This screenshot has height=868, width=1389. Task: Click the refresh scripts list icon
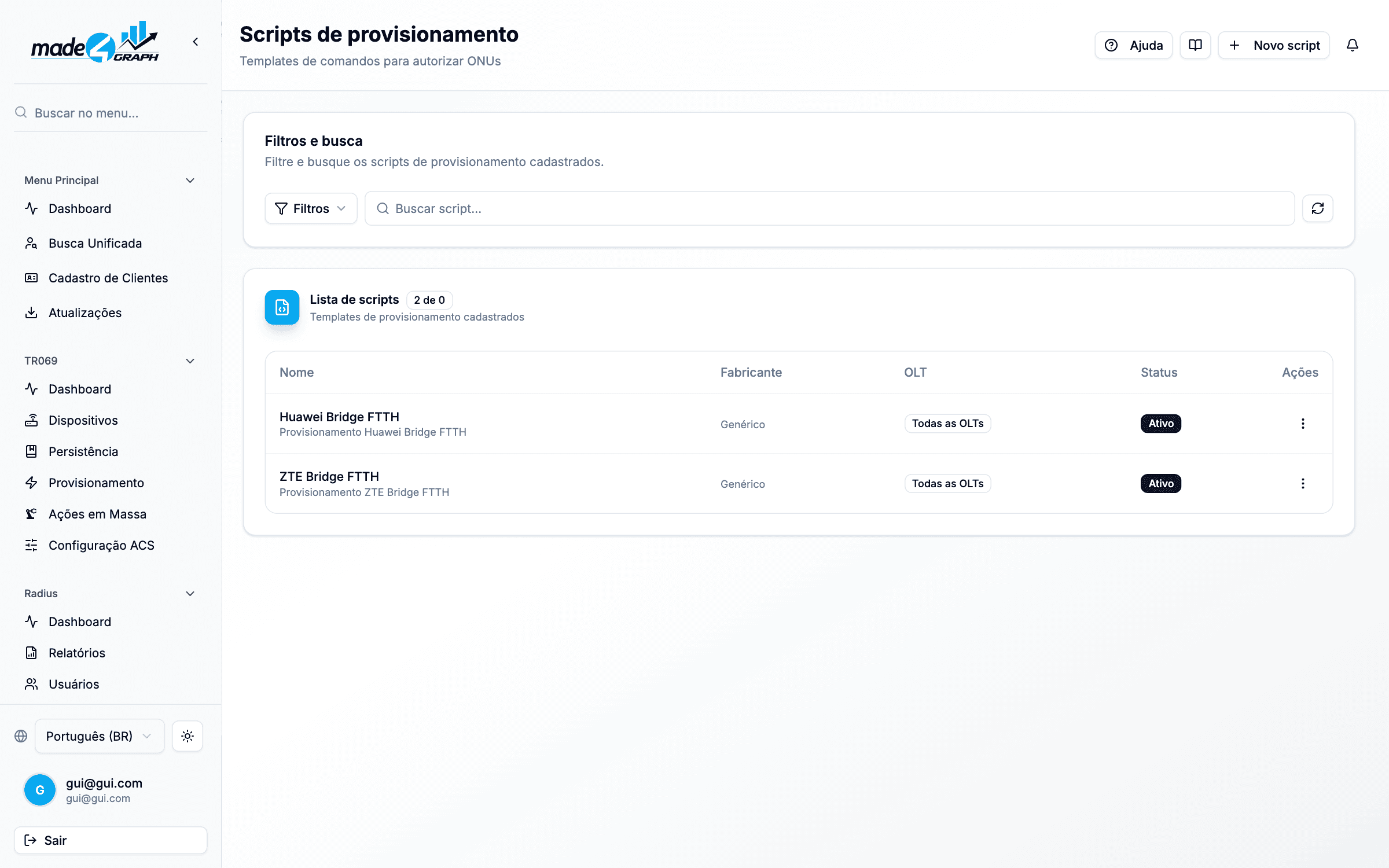pos(1318,208)
